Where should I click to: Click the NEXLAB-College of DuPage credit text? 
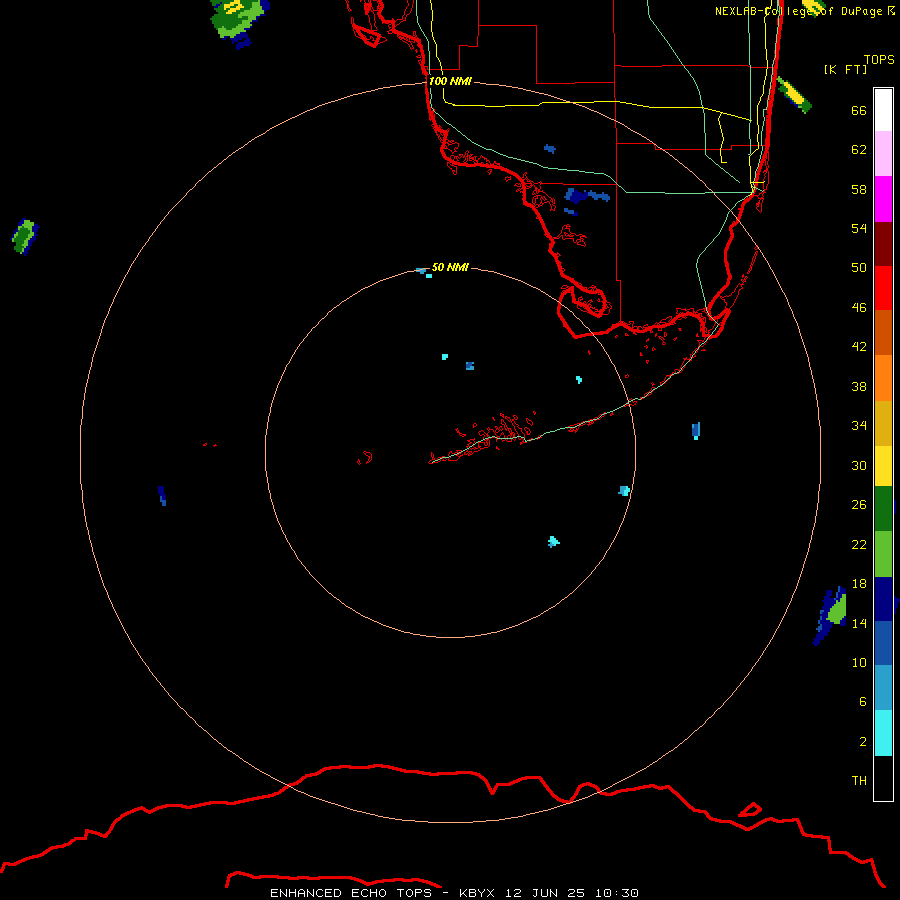coord(804,11)
